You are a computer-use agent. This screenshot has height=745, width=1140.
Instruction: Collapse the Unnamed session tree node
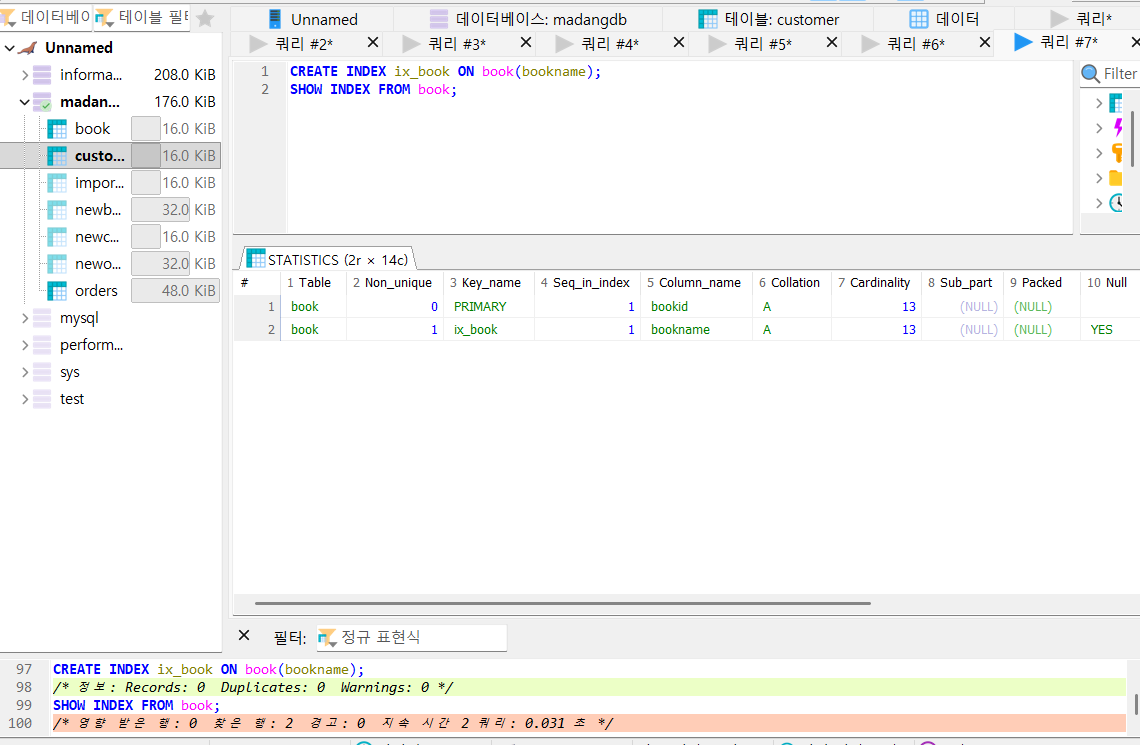tap(9, 48)
